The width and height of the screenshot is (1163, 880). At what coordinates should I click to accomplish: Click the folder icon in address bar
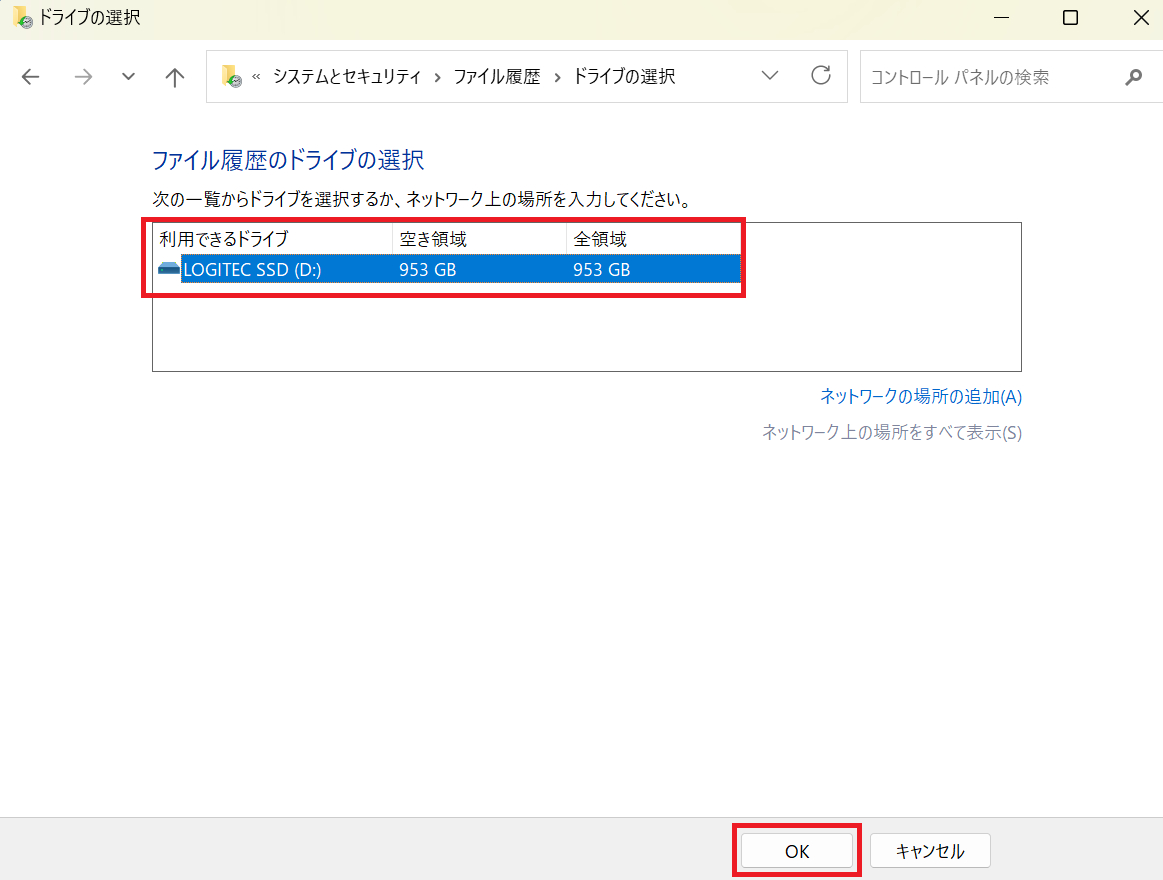coord(232,77)
